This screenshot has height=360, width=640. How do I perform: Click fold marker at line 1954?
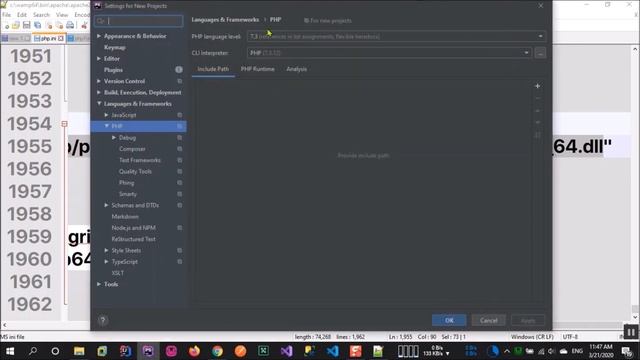point(64,124)
